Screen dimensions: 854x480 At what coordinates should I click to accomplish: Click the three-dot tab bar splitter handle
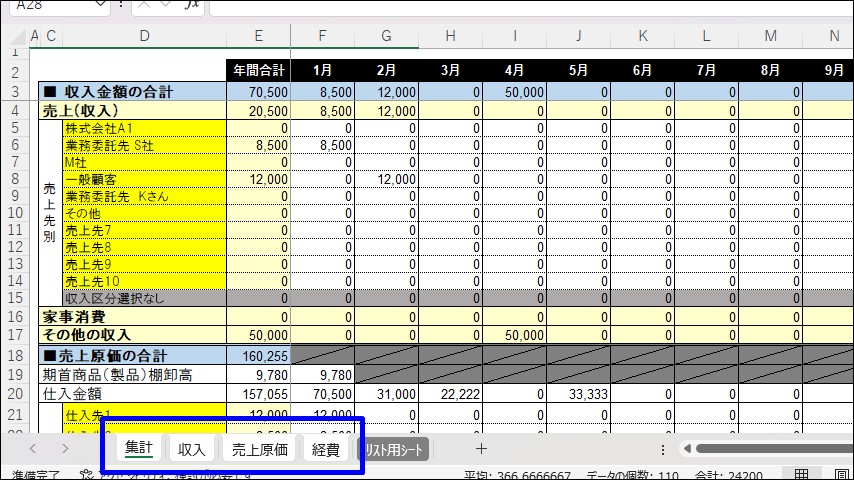pyautogui.click(x=662, y=450)
